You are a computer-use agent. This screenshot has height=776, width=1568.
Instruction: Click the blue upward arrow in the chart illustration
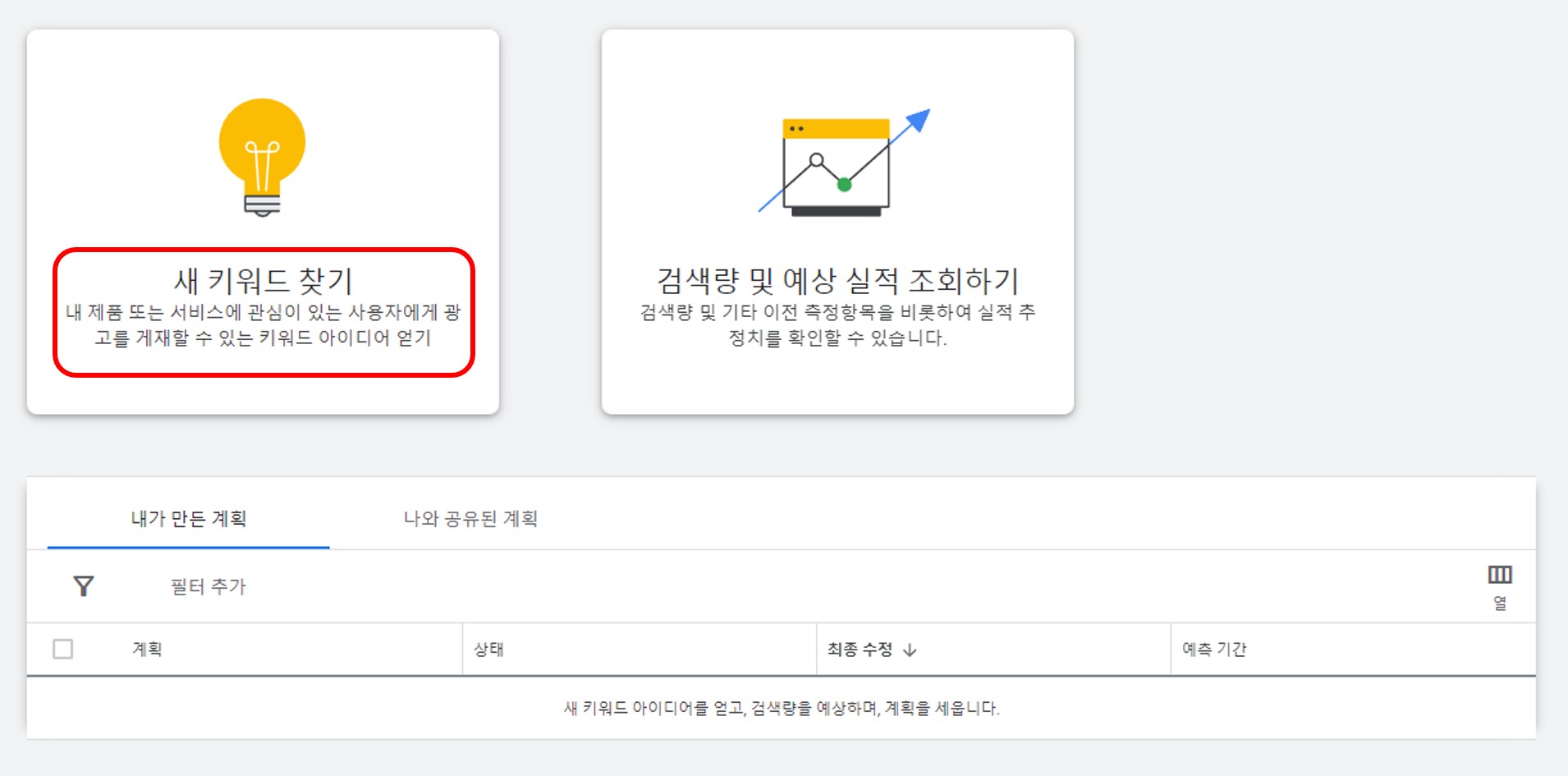click(x=919, y=119)
